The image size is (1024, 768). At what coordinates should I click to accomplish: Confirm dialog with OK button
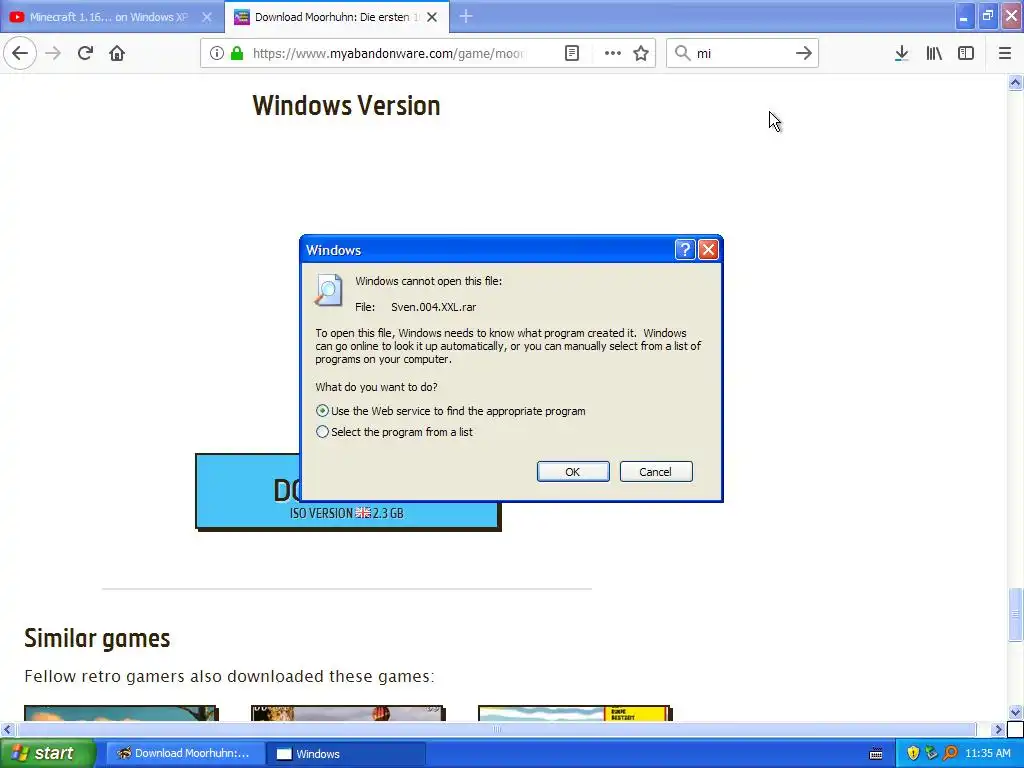[573, 472]
